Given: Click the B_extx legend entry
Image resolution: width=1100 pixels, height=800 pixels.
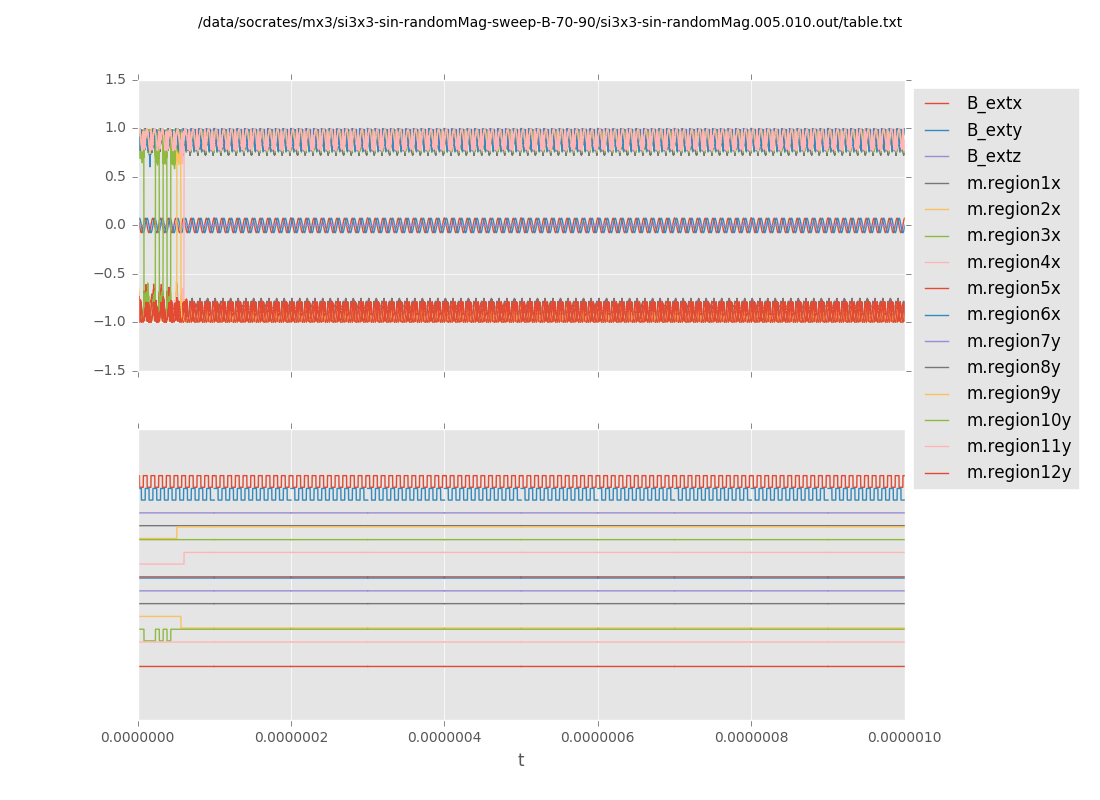Looking at the screenshot, I should 993,103.
